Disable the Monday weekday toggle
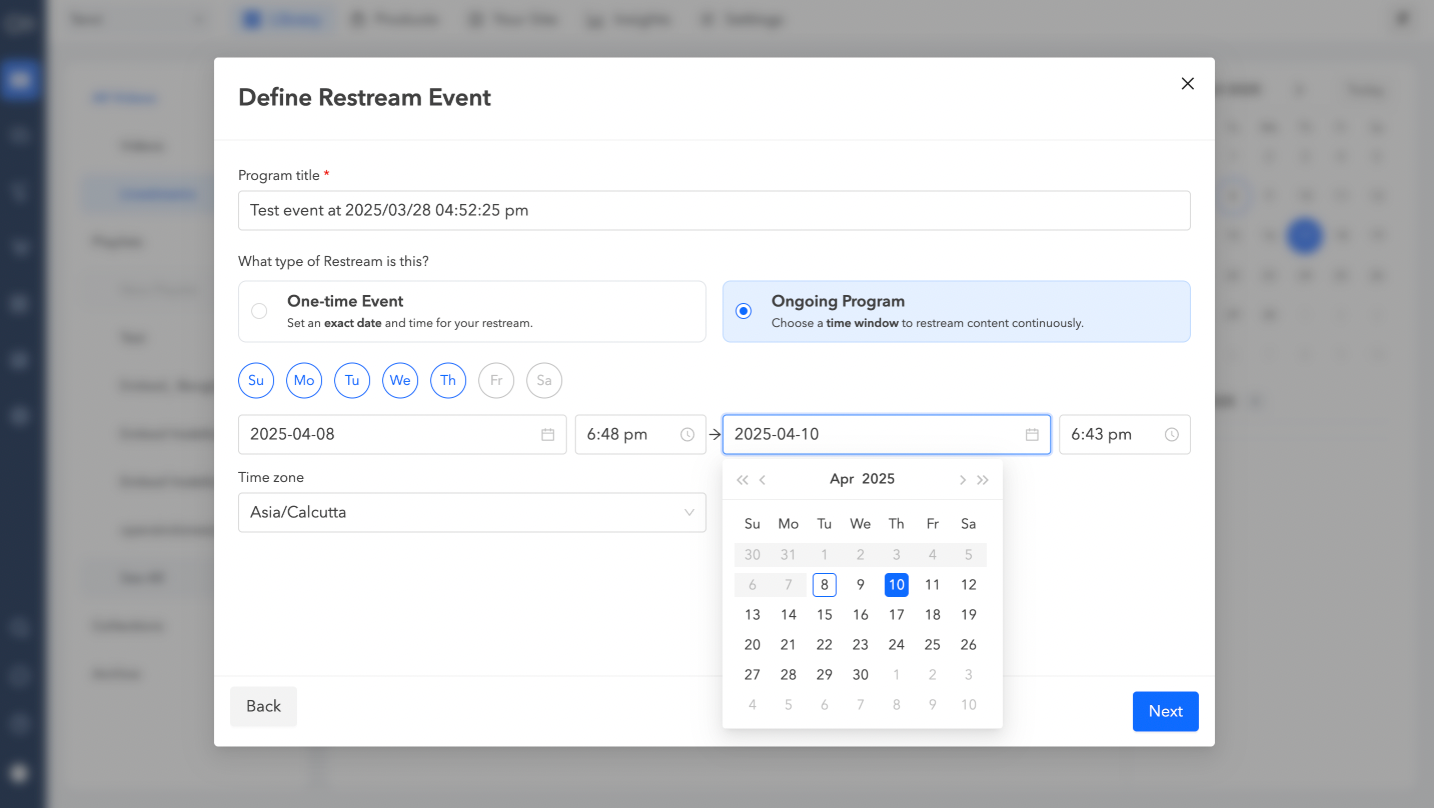This screenshot has height=812, width=1434. [x=304, y=380]
